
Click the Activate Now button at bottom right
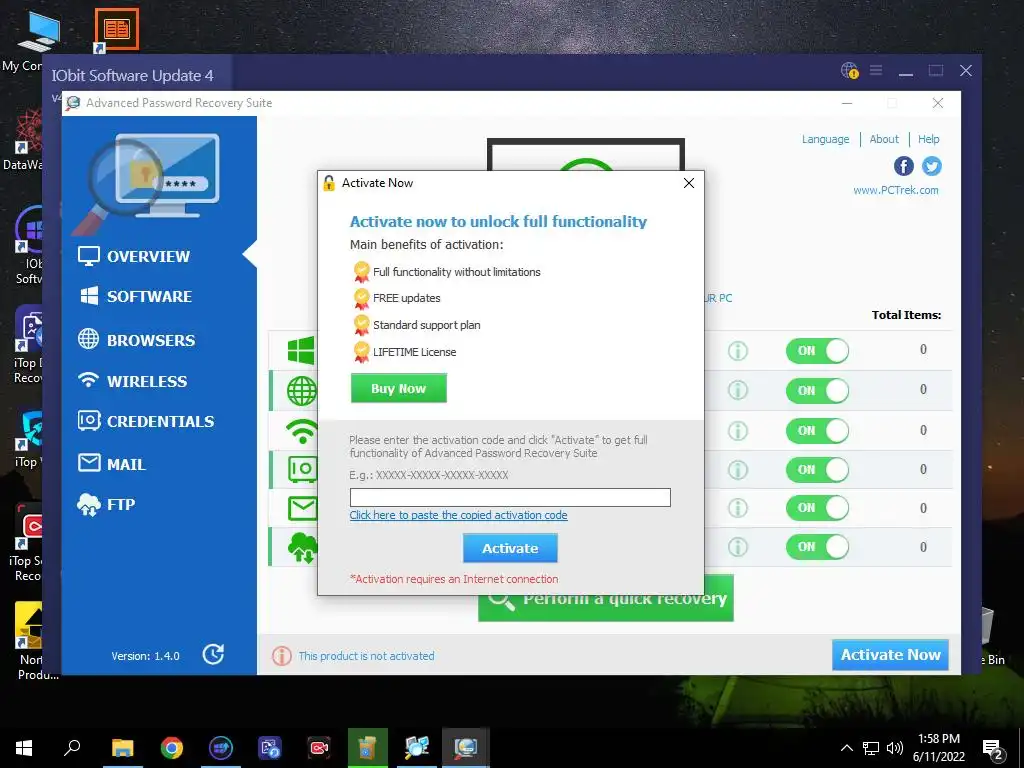(890, 654)
